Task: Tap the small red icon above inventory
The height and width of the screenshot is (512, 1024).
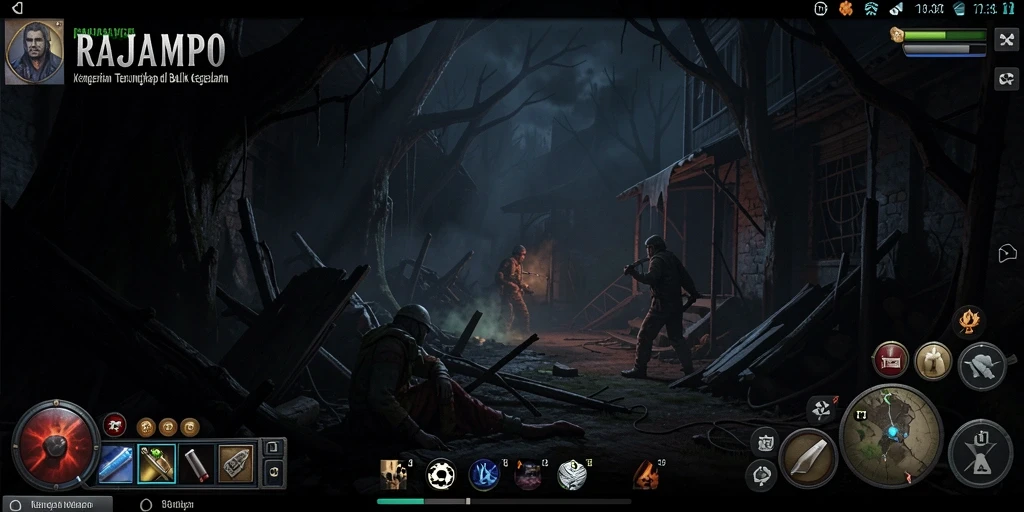Action: coord(114,425)
